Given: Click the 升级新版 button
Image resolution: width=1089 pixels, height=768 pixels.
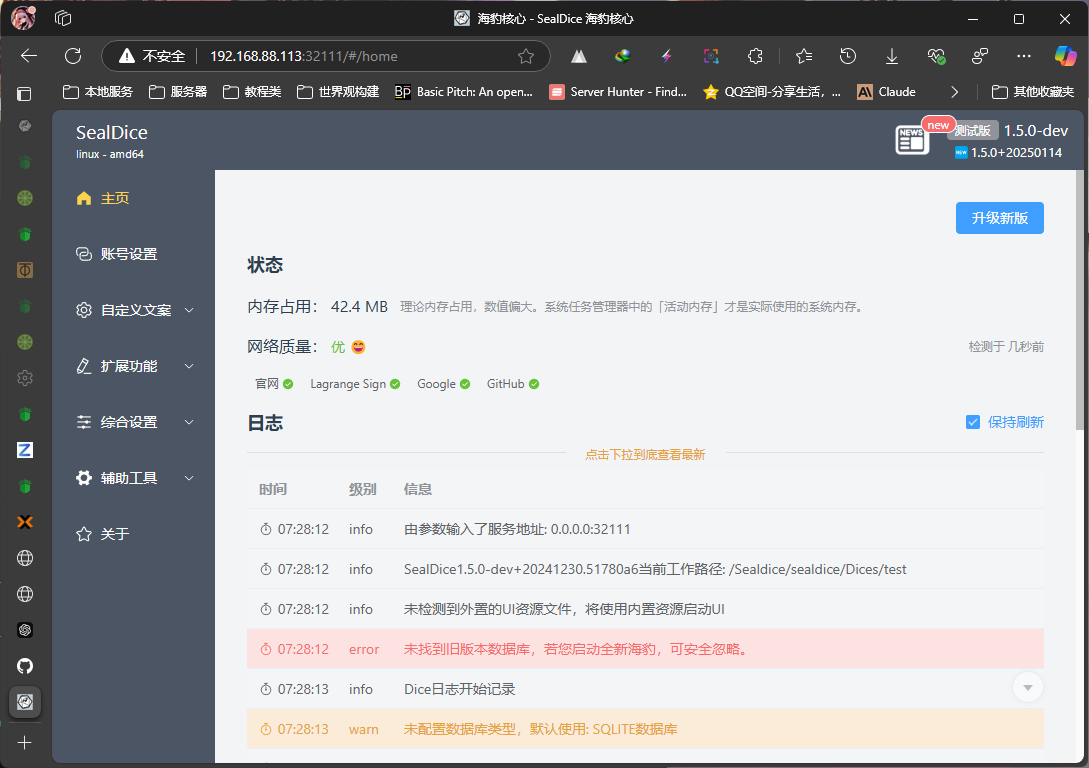Looking at the screenshot, I should pos(999,218).
